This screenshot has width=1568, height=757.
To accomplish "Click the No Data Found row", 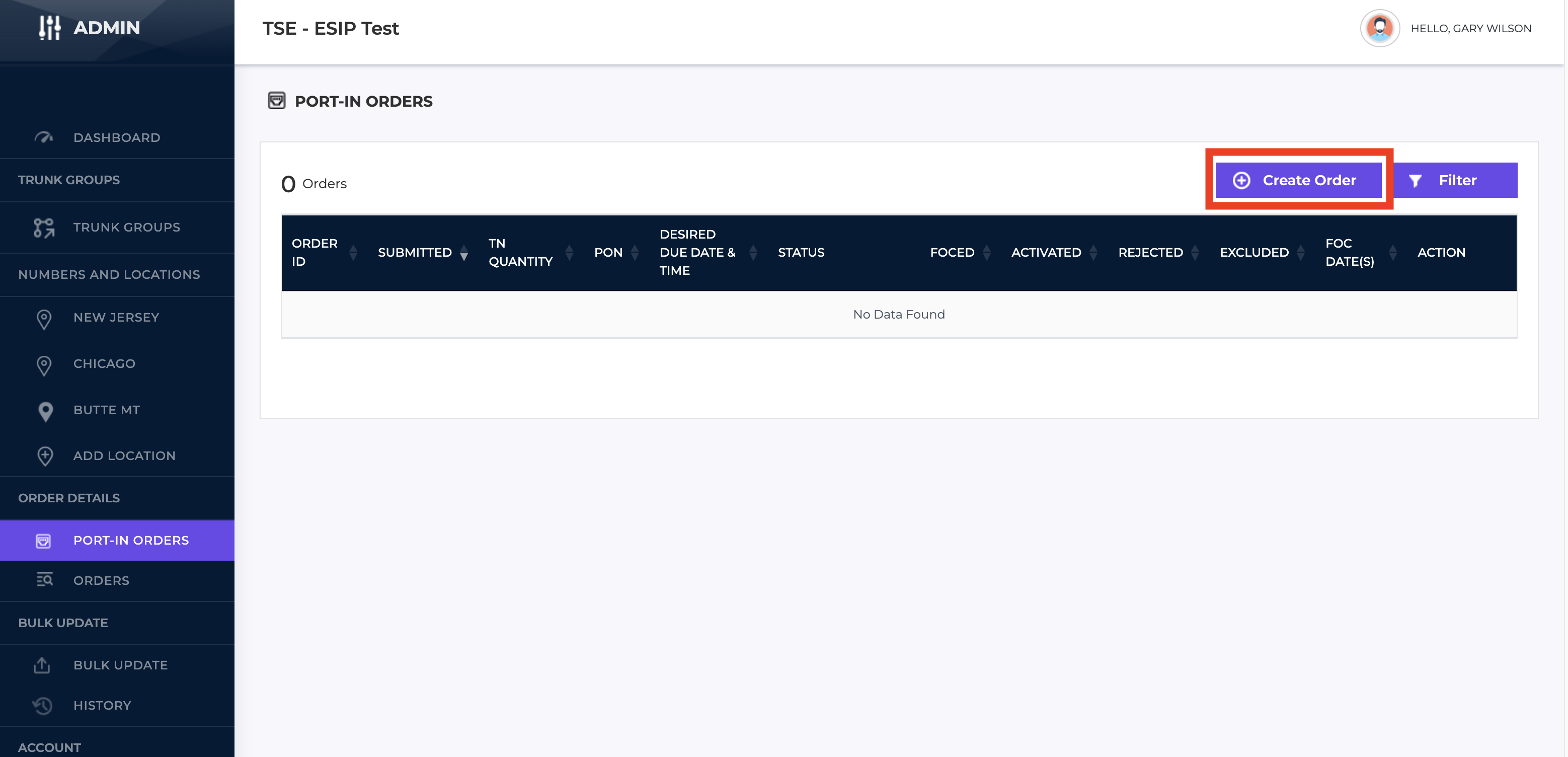I will tap(898, 314).
